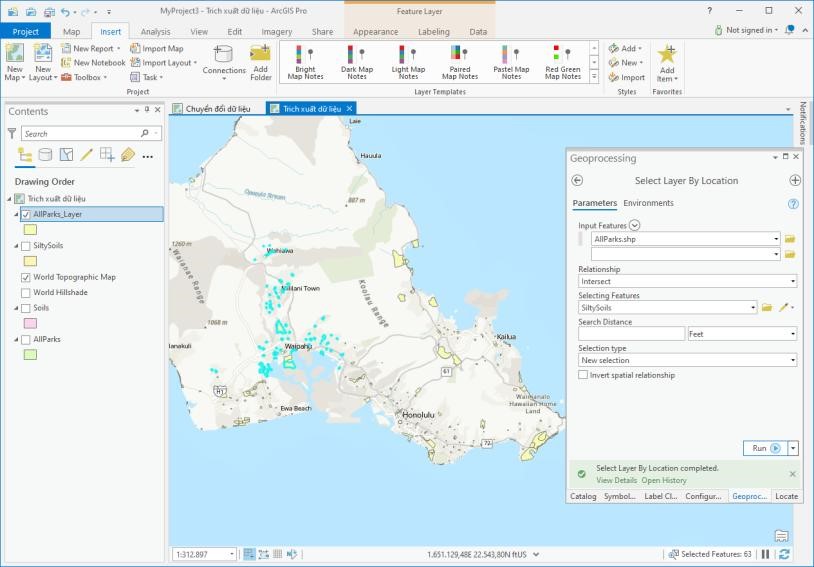The height and width of the screenshot is (567, 814).
Task: Open Selection type dropdown
Action: (793, 360)
